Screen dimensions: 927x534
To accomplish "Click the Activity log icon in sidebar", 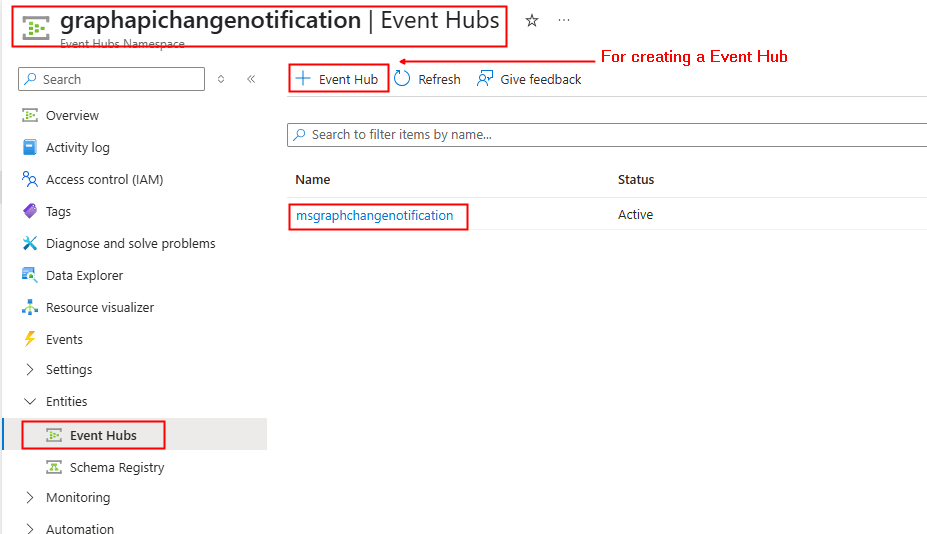I will [x=30, y=148].
